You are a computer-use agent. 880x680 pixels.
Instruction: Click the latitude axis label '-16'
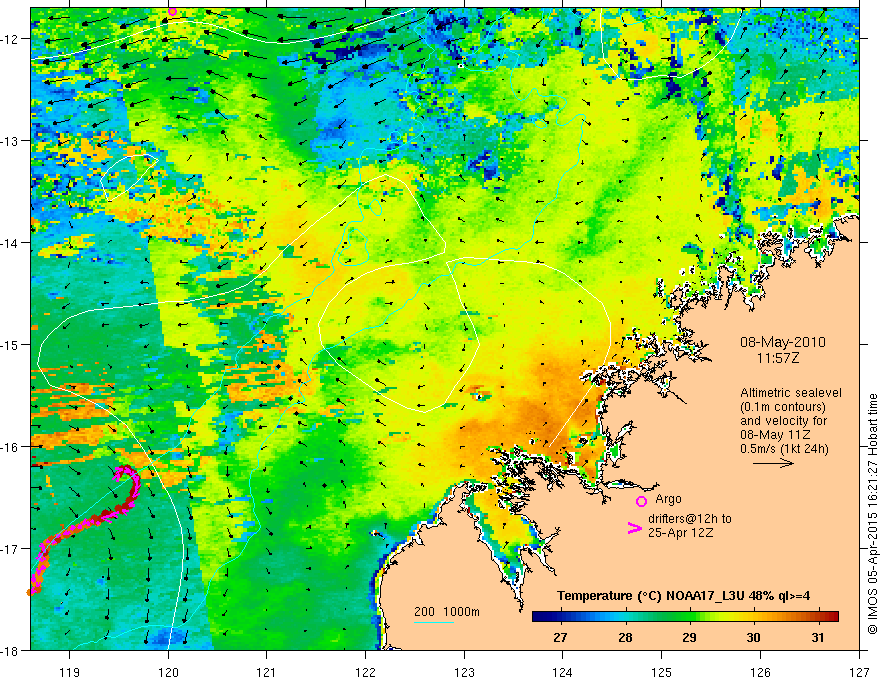(x=10, y=447)
